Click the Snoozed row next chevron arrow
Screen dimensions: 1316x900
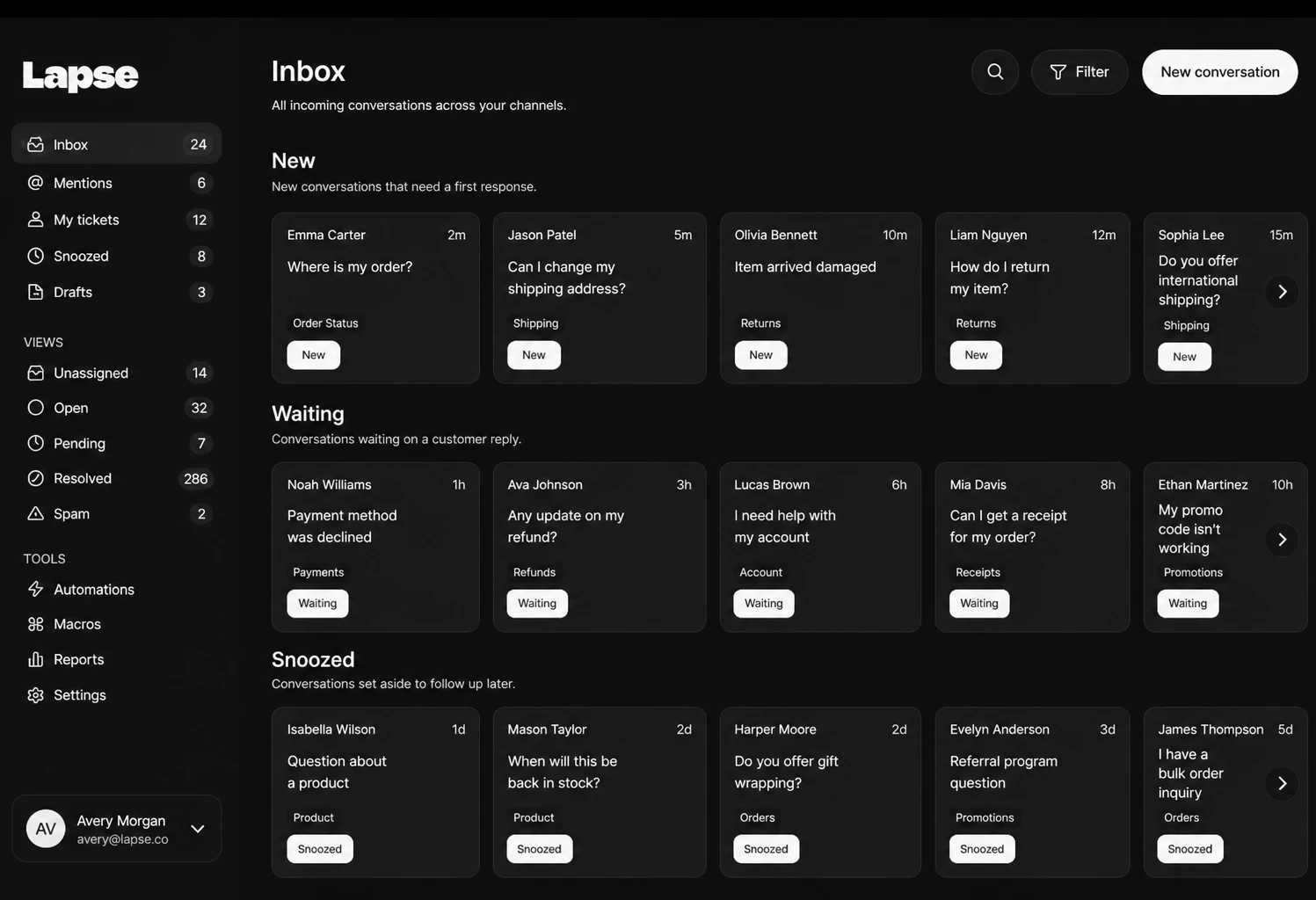(x=1282, y=783)
